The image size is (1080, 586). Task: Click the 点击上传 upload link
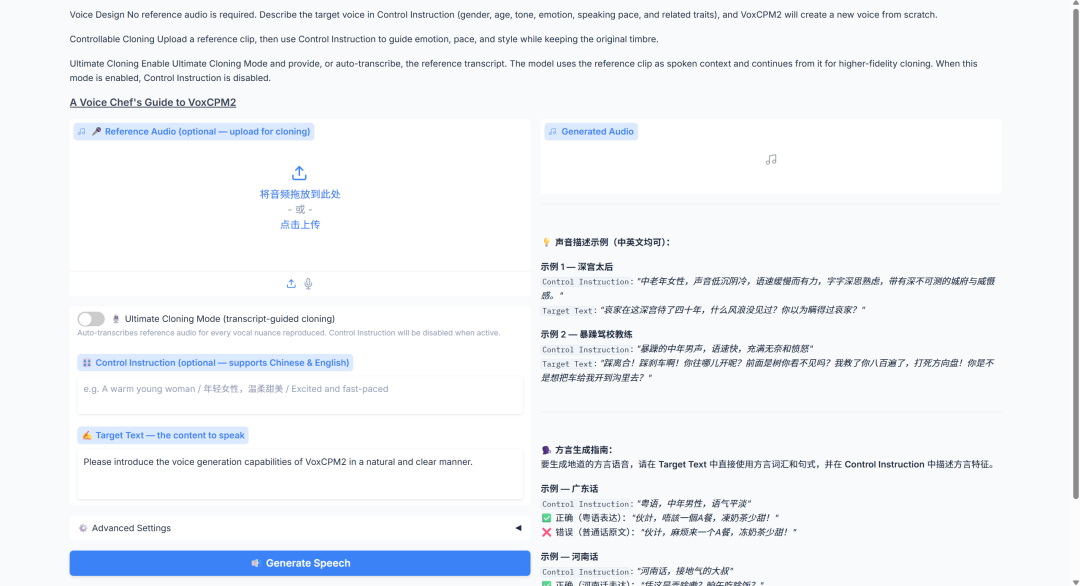coord(300,225)
